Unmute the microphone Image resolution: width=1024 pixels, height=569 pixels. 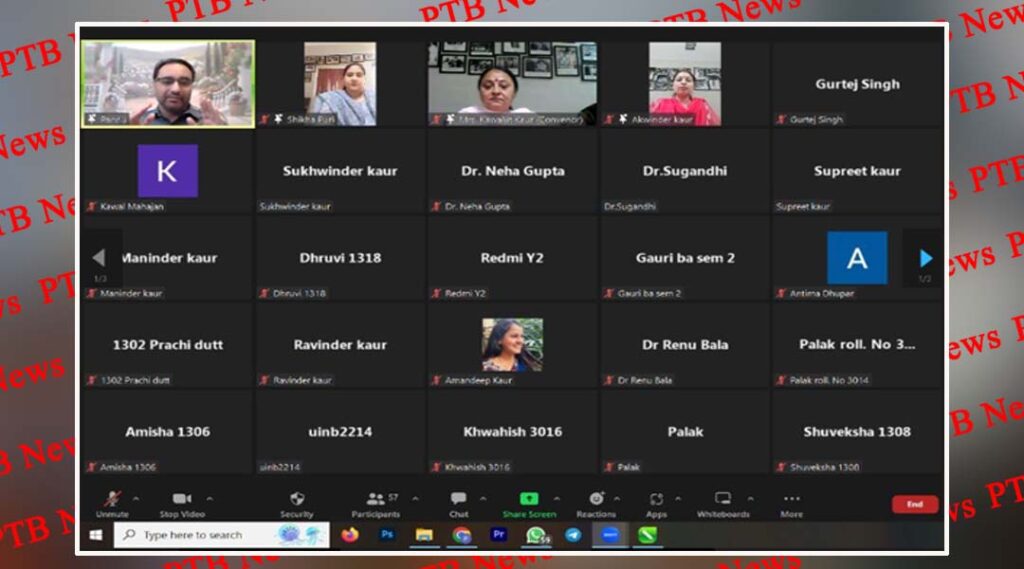112,504
